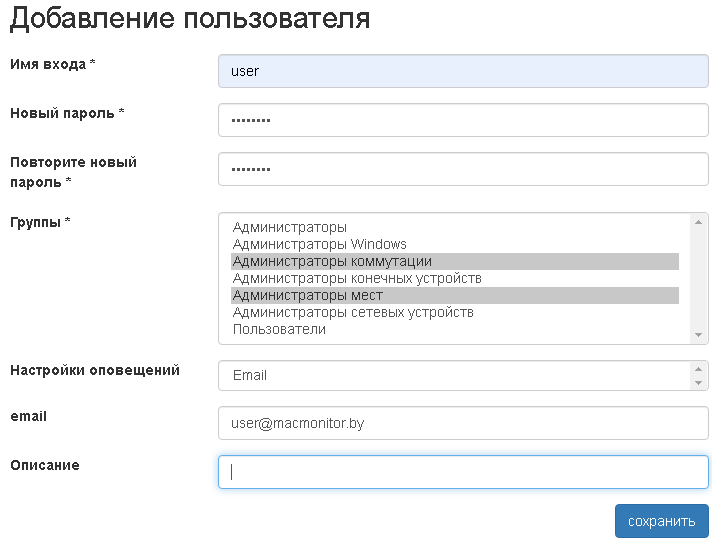Select Администраторы коммутации group option
Image resolution: width=712 pixels, height=541 pixels.
332,261
